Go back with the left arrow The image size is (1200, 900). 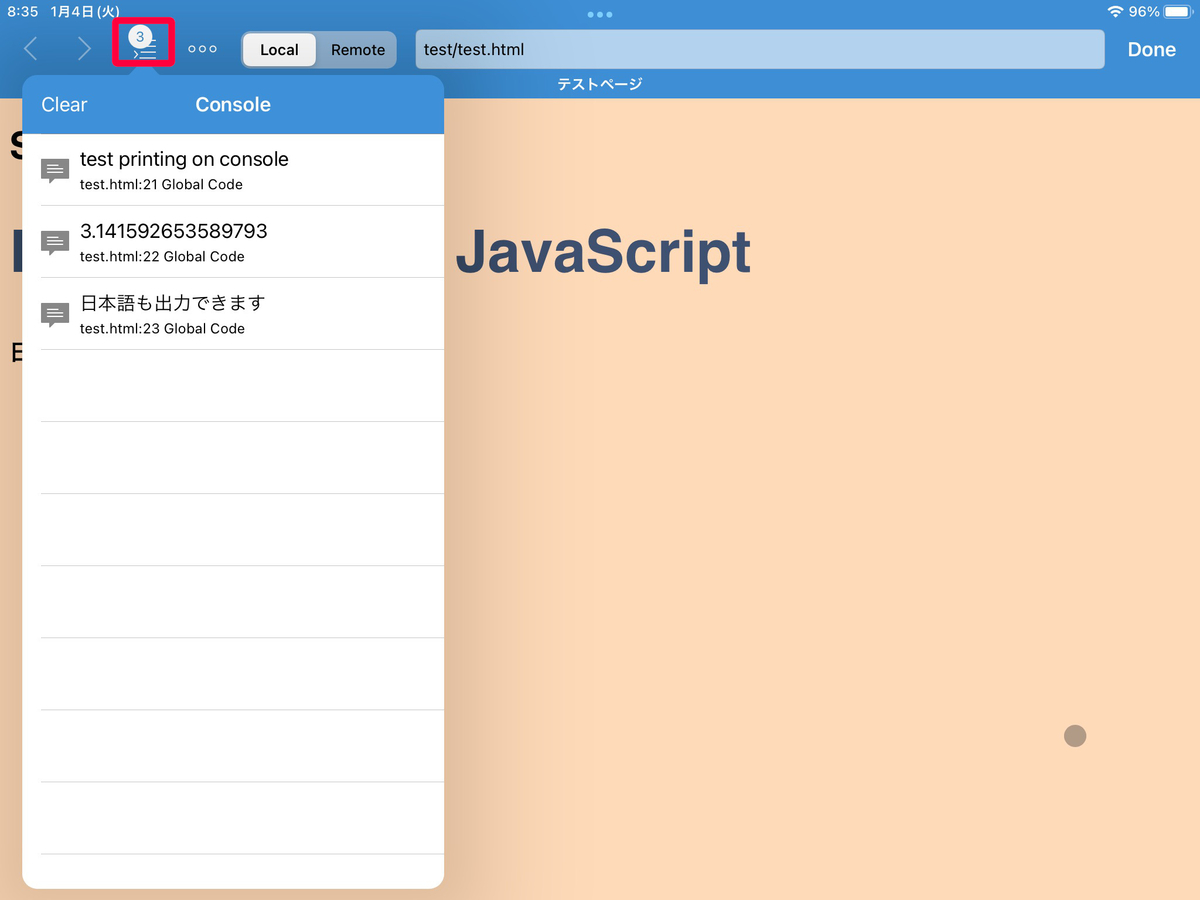tap(30, 48)
